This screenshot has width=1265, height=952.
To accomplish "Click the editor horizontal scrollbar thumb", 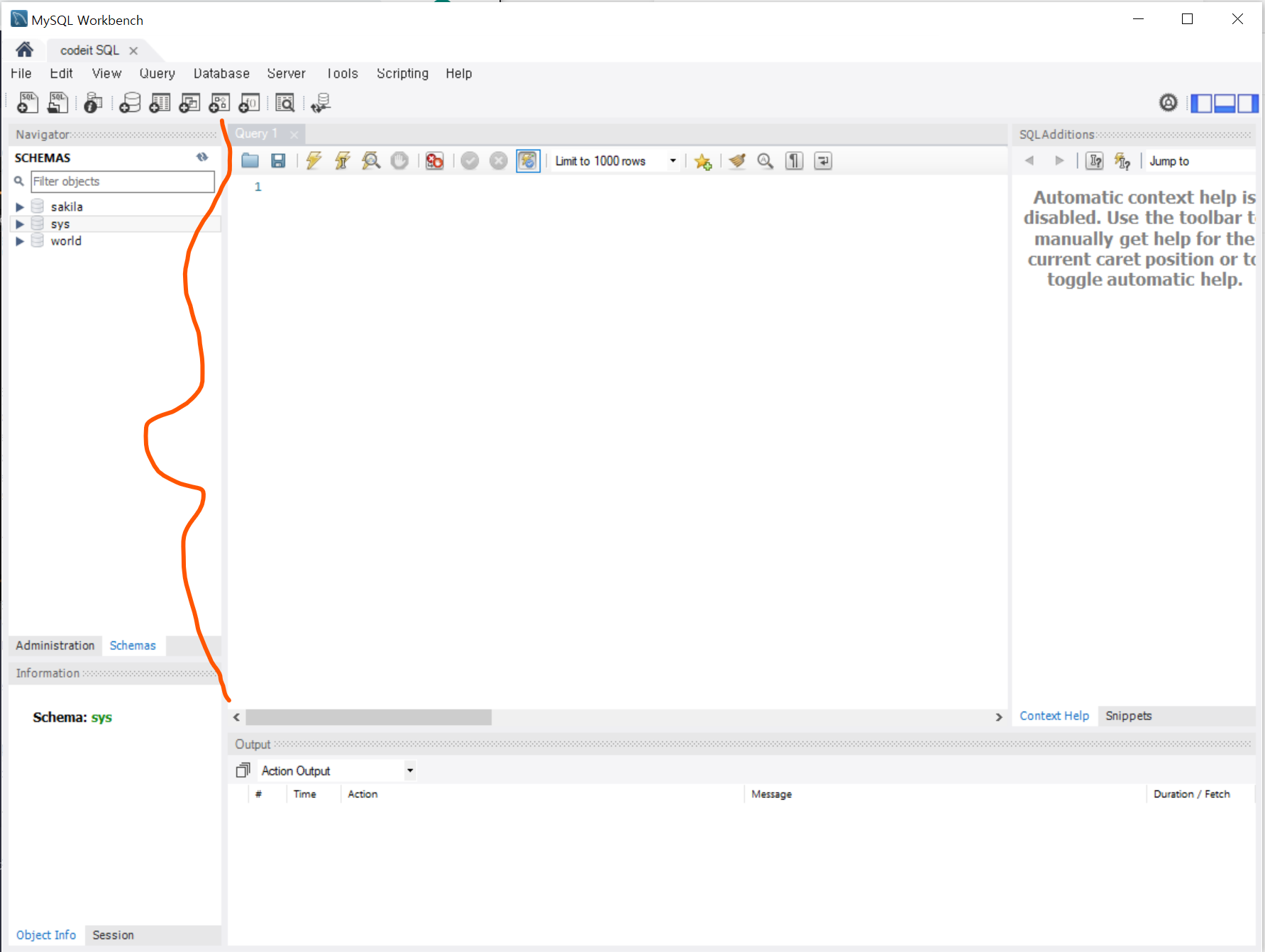I will coord(368,717).
